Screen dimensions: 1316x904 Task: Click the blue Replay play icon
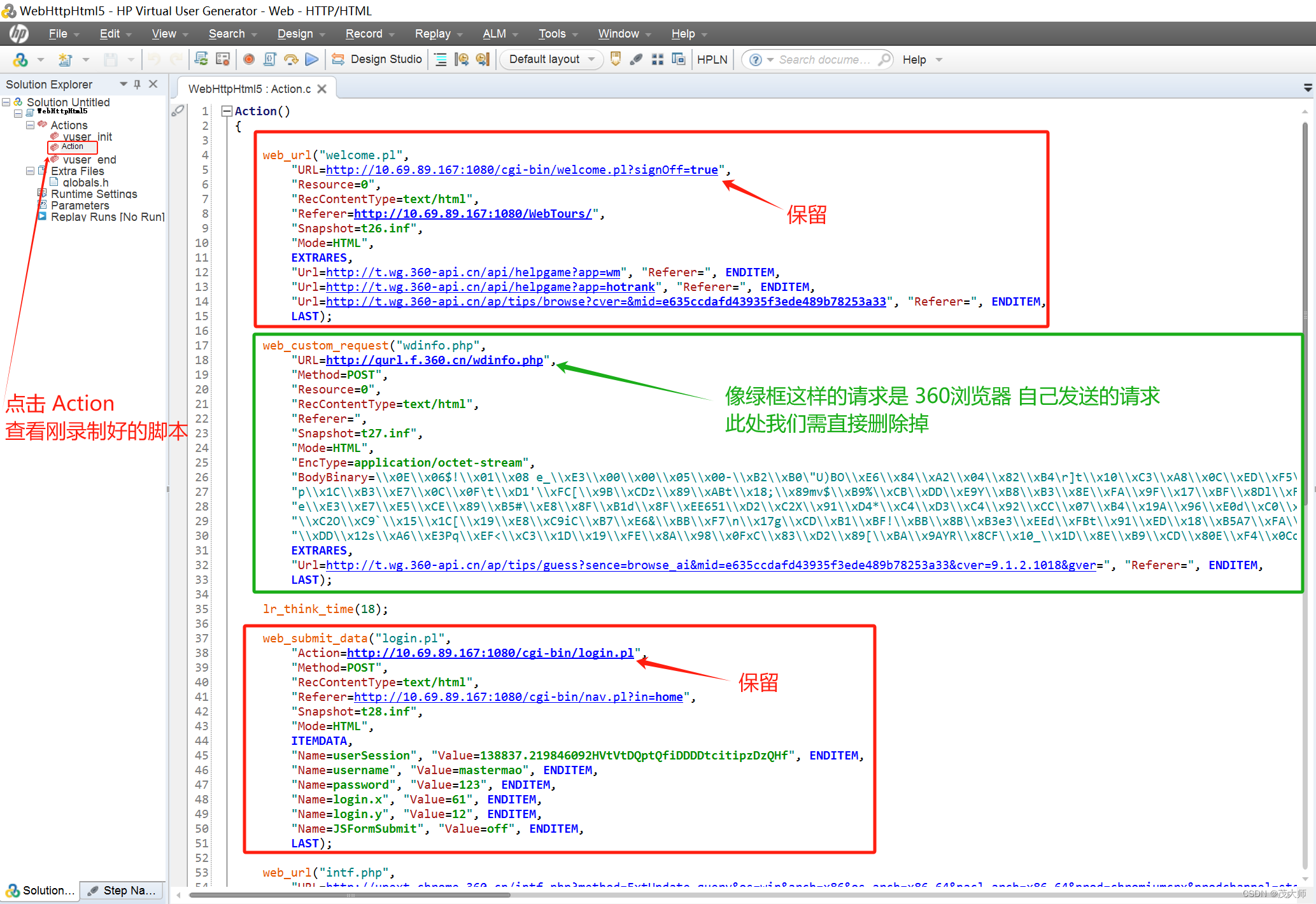pos(311,59)
